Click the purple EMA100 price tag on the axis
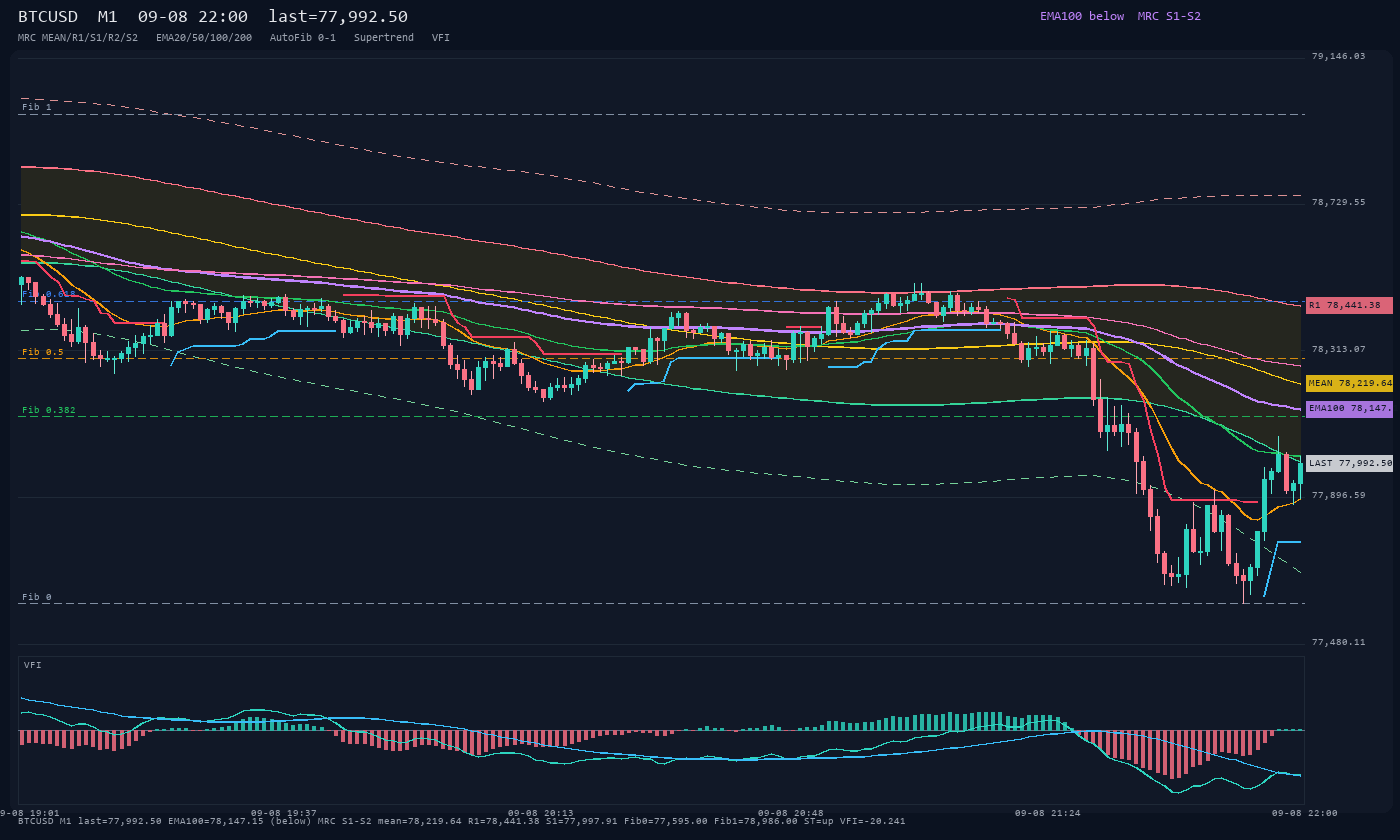The height and width of the screenshot is (840, 1400). 1349,409
